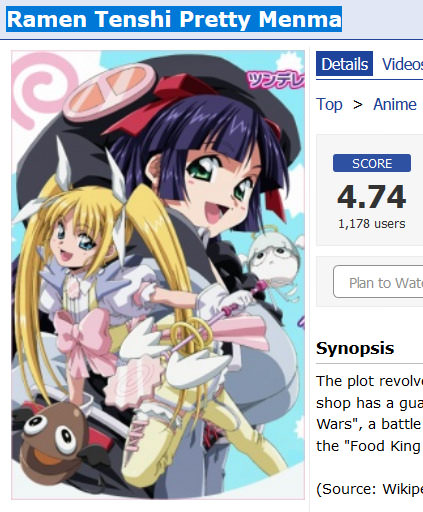Click the 4.74 score value
Screen dimensions: 423x512
point(372,197)
